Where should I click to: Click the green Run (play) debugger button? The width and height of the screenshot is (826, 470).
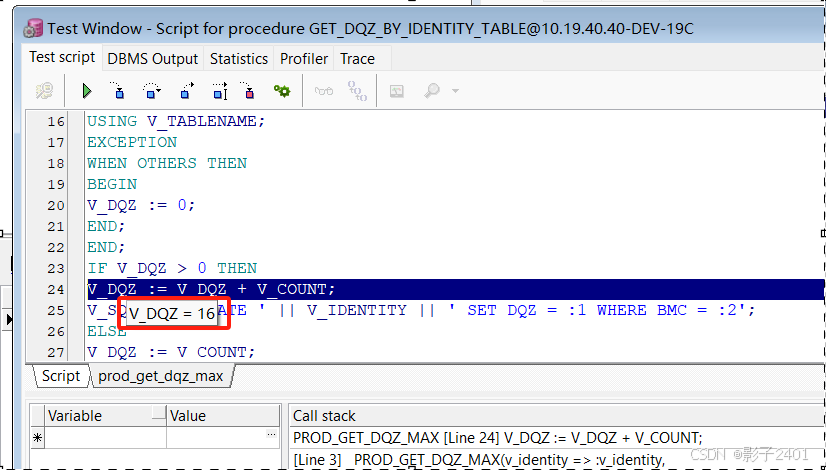(x=87, y=91)
